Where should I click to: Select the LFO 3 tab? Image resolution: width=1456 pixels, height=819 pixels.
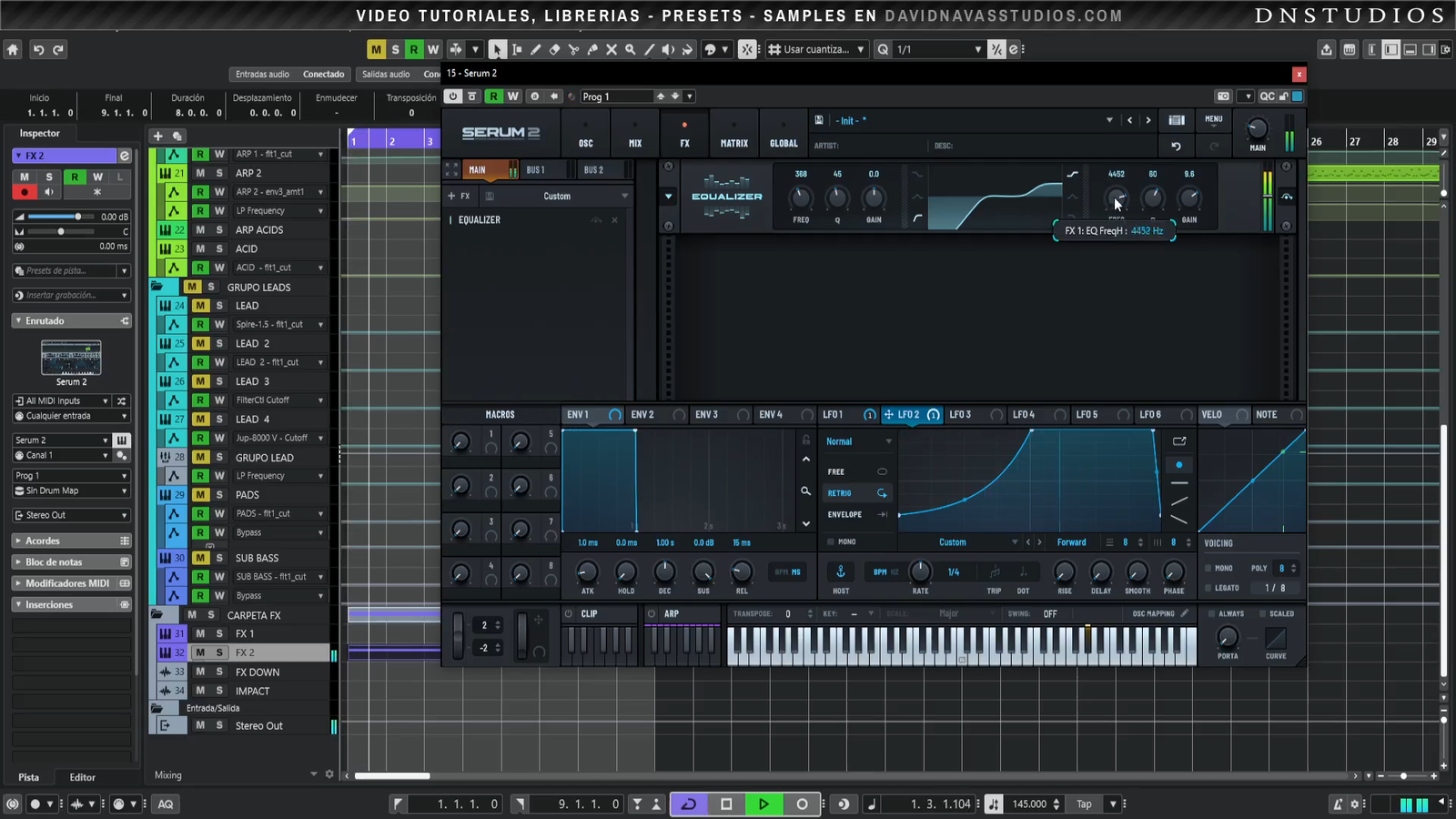[x=960, y=415]
